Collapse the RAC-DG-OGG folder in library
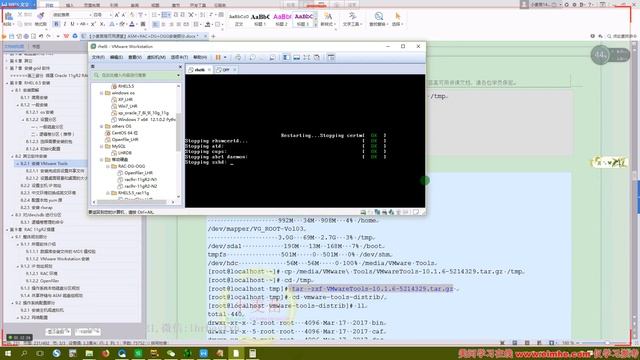The width and height of the screenshot is (640, 360). (108, 166)
